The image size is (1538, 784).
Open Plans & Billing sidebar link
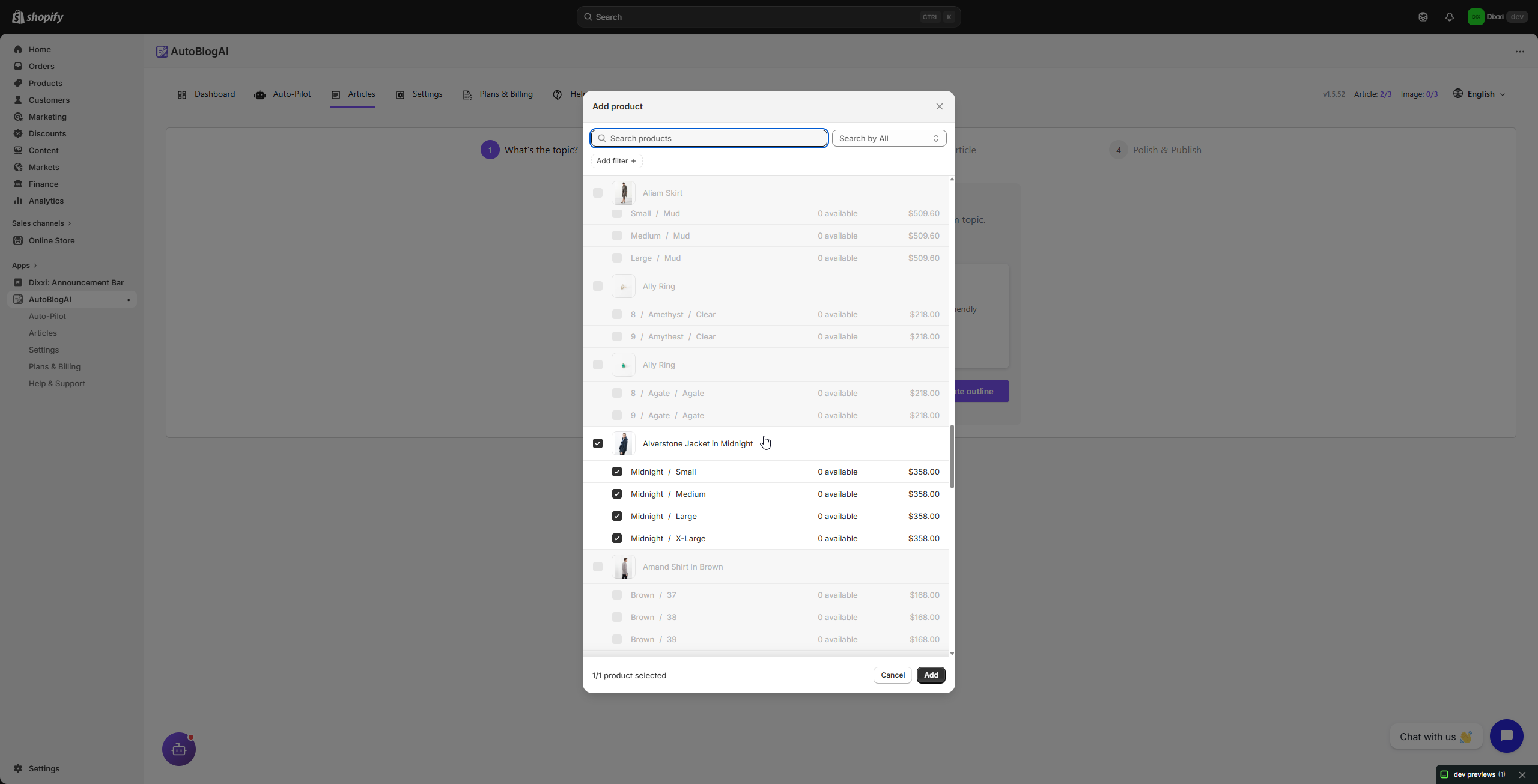tap(55, 366)
